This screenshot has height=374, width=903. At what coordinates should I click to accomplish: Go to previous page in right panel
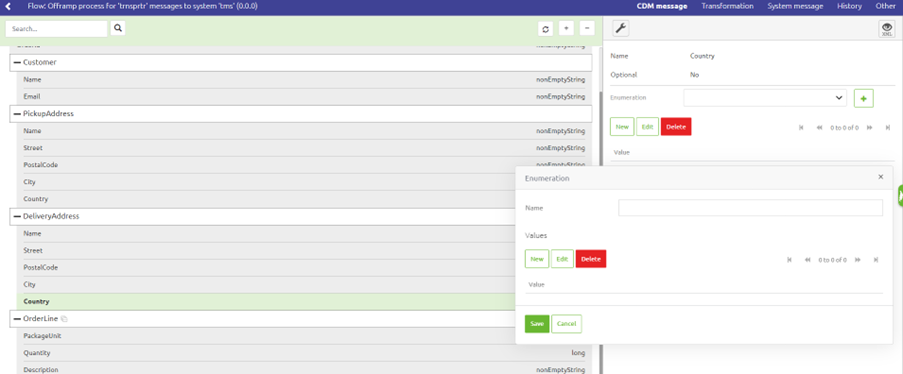tap(819, 128)
